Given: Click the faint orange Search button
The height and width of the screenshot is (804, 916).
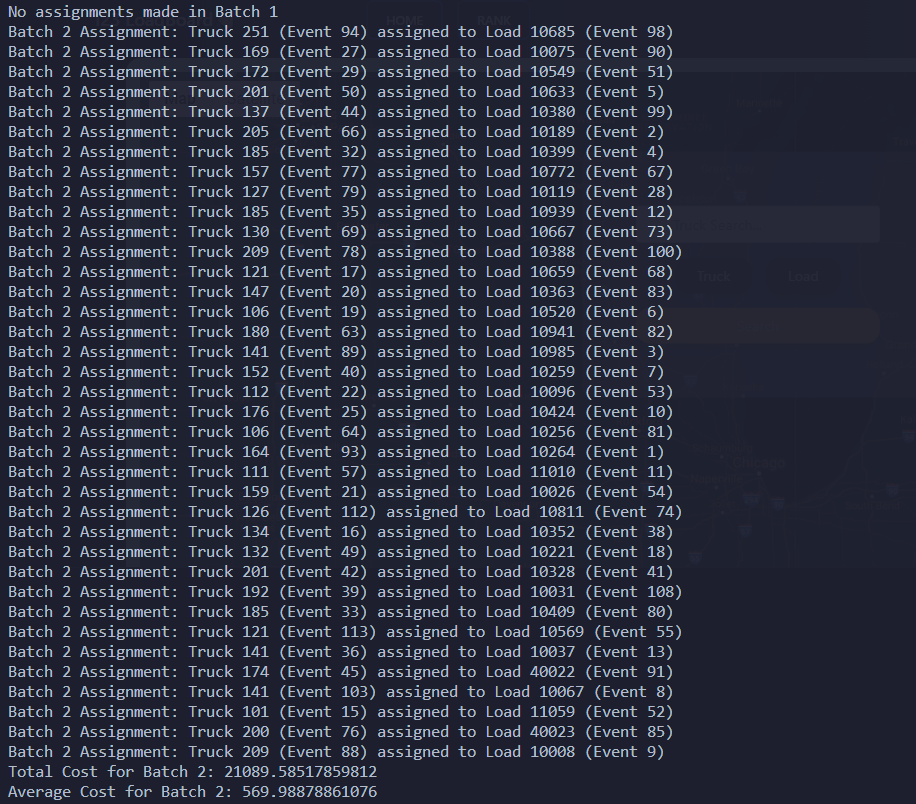Looking at the screenshot, I should pyautogui.click(x=759, y=326).
